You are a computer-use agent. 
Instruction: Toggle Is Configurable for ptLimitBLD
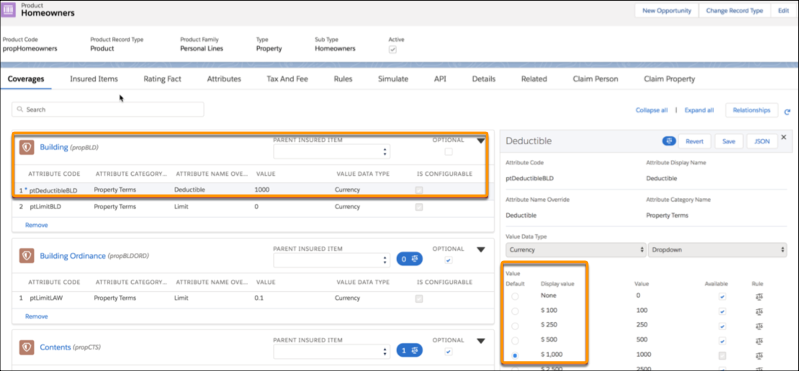[x=419, y=207]
